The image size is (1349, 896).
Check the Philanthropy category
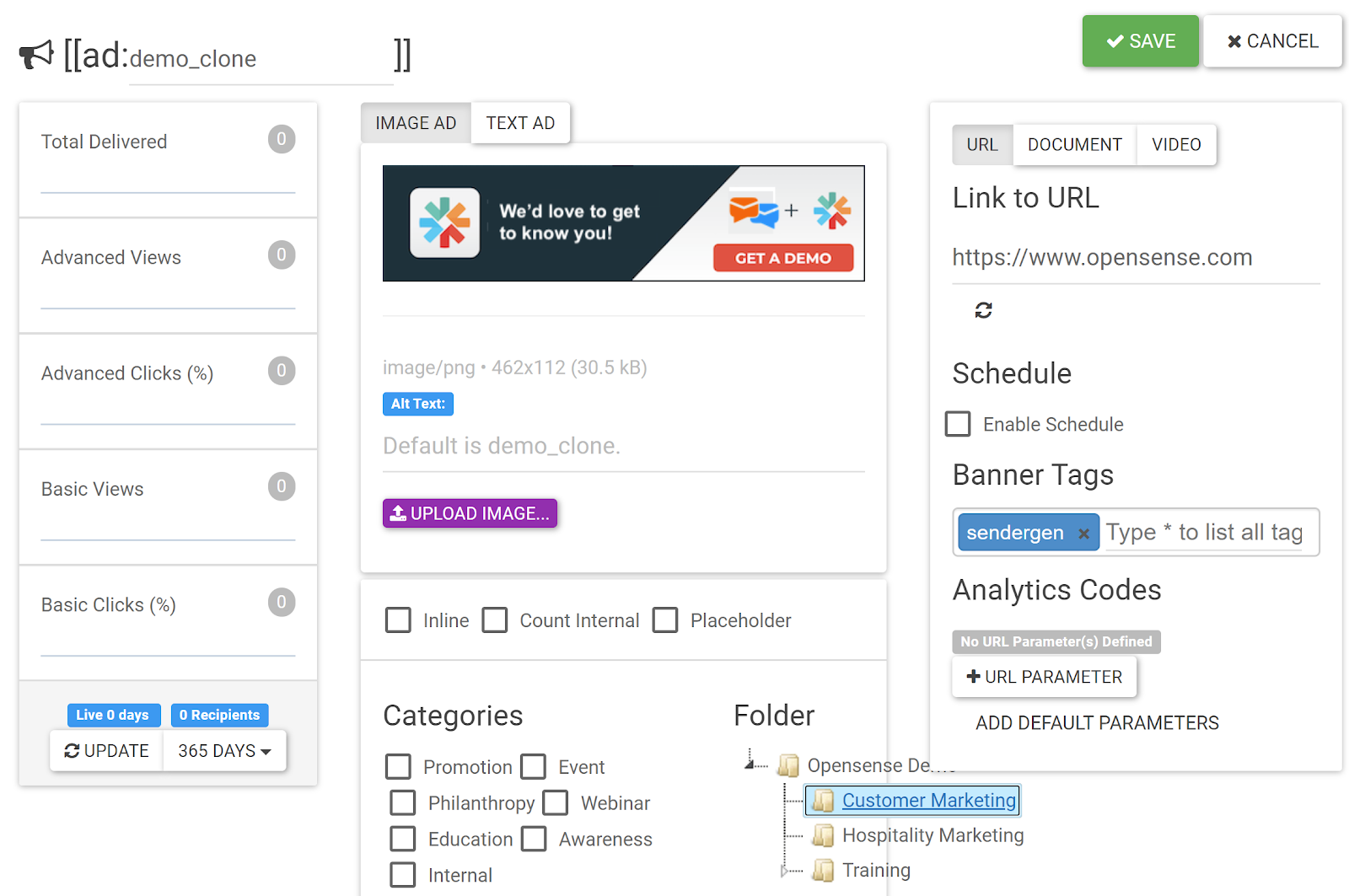click(403, 802)
